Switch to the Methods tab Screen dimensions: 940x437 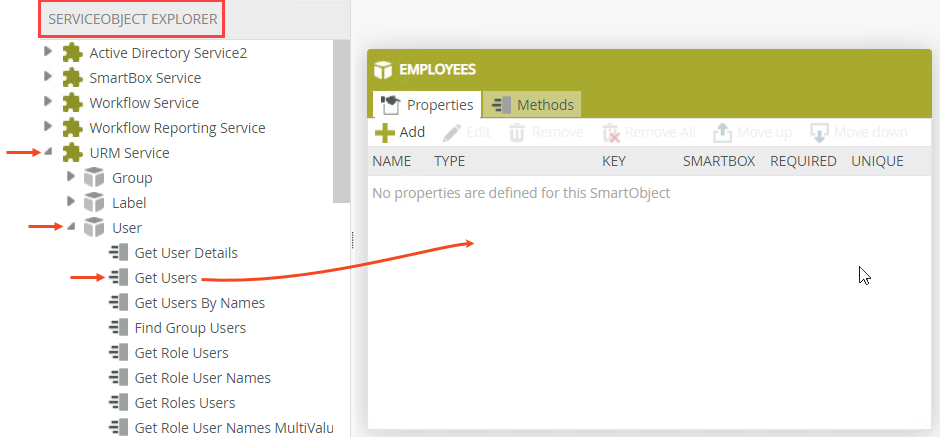coord(532,105)
